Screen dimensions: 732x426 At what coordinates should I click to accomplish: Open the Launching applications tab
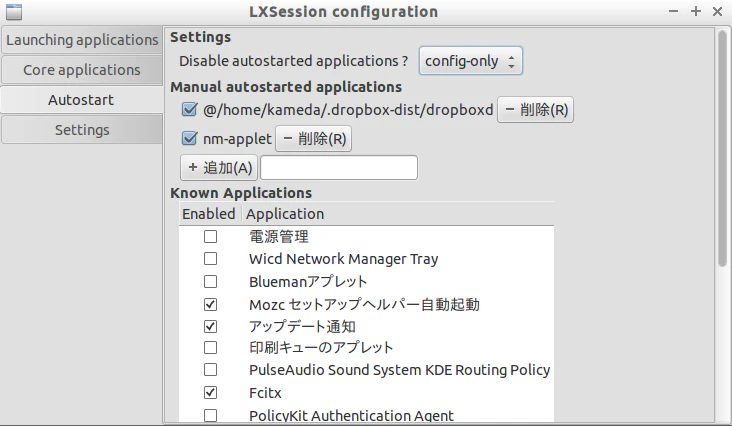pyautogui.click(x=82, y=40)
